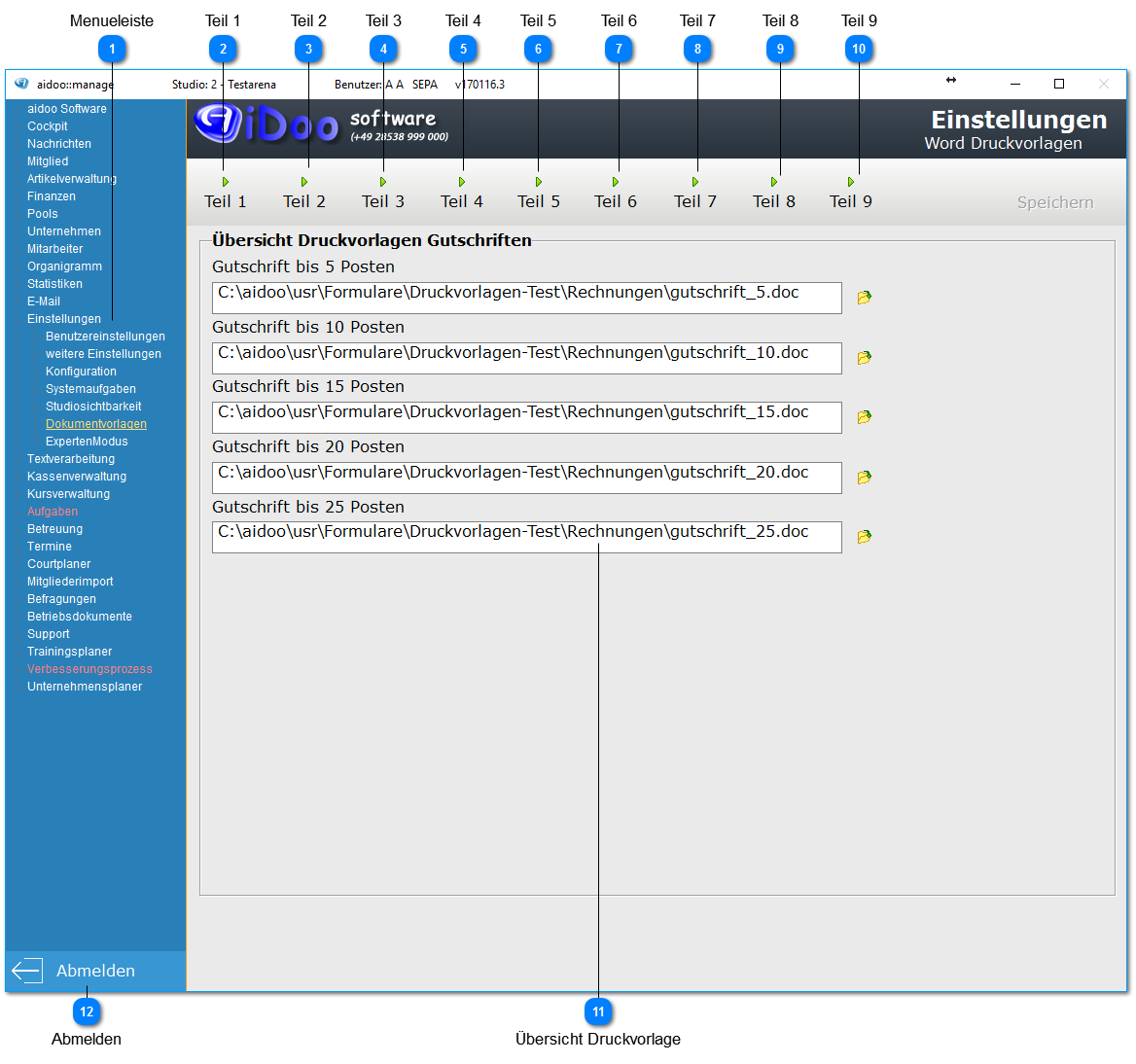
Task: Browse file for Gutschrift bis 10 Posten
Action: tap(864, 358)
